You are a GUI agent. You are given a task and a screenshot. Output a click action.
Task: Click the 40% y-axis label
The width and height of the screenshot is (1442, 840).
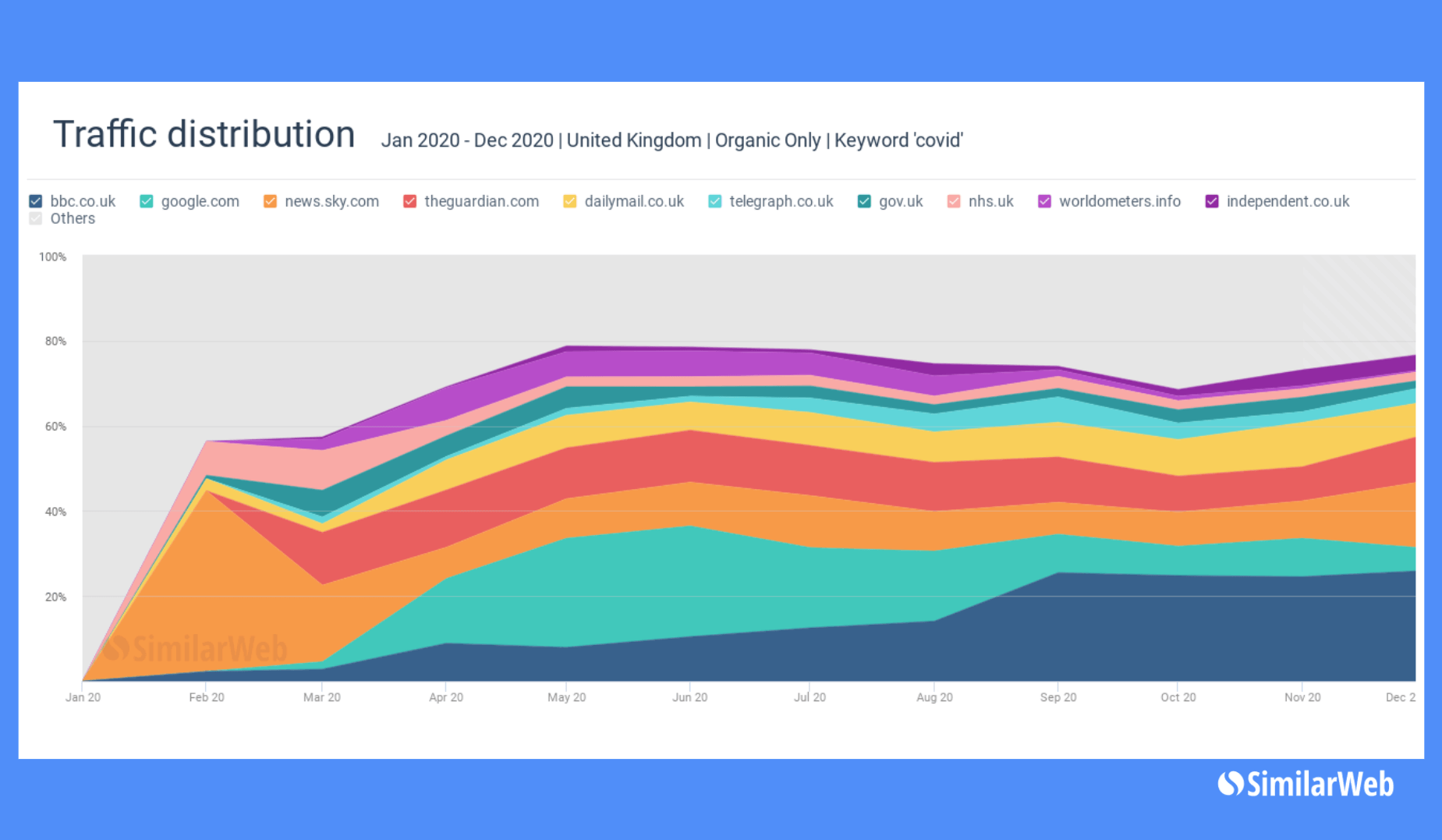(x=55, y=512)
